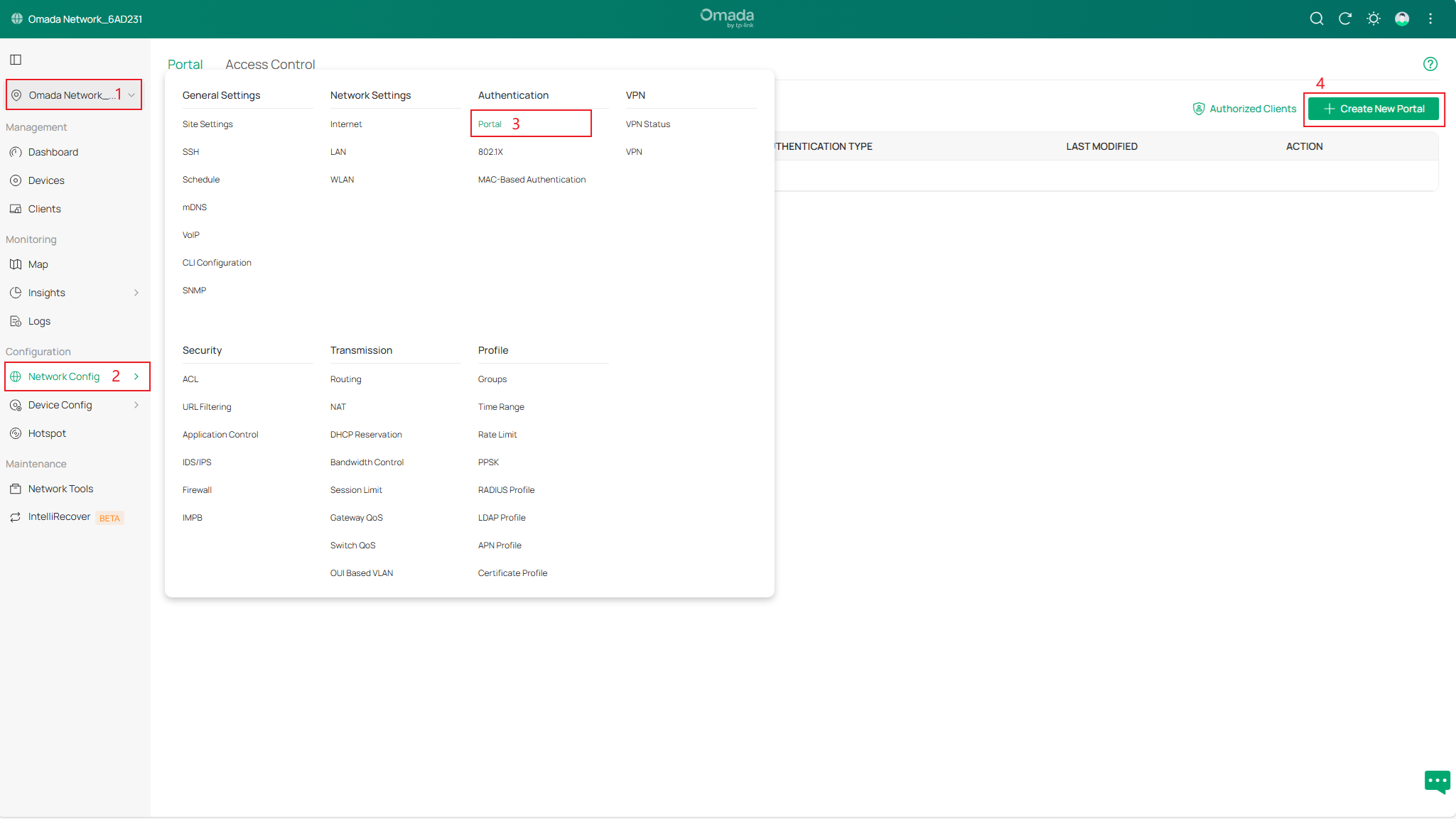The height and width of the screenshot is (819, 1456).
Task: Collapse the sidebar using the panel icon
Action: coord(16,60)
